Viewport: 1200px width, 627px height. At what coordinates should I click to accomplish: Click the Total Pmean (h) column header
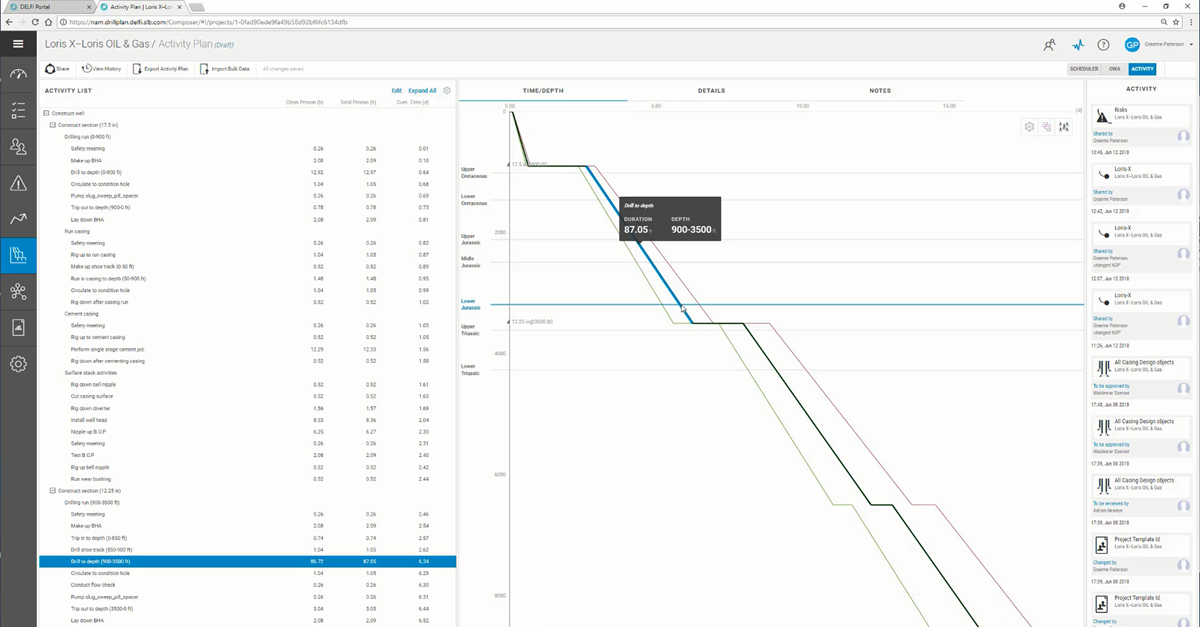(x=358, y=102)
